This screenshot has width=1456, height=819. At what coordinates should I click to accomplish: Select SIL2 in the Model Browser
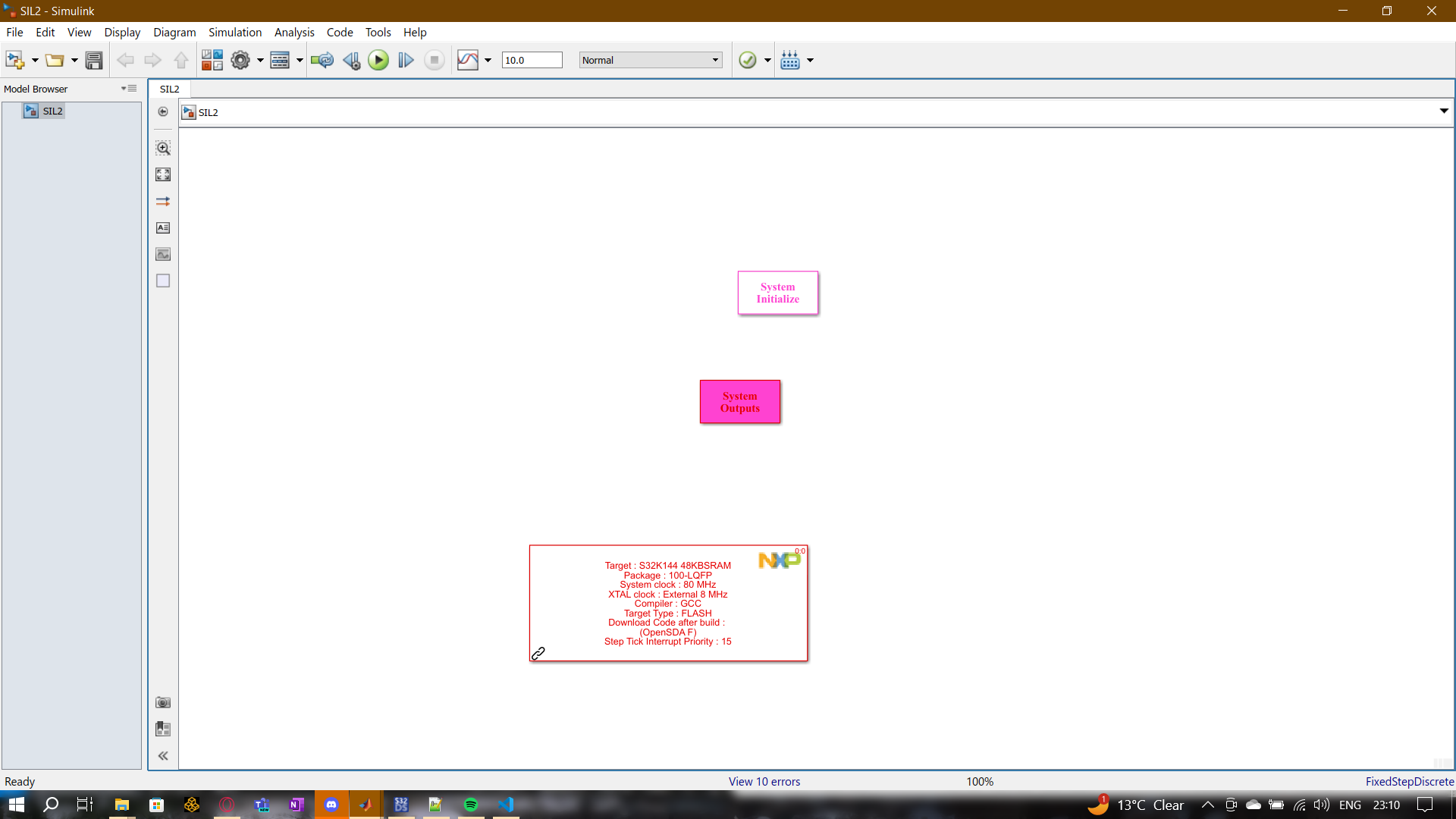53,111
